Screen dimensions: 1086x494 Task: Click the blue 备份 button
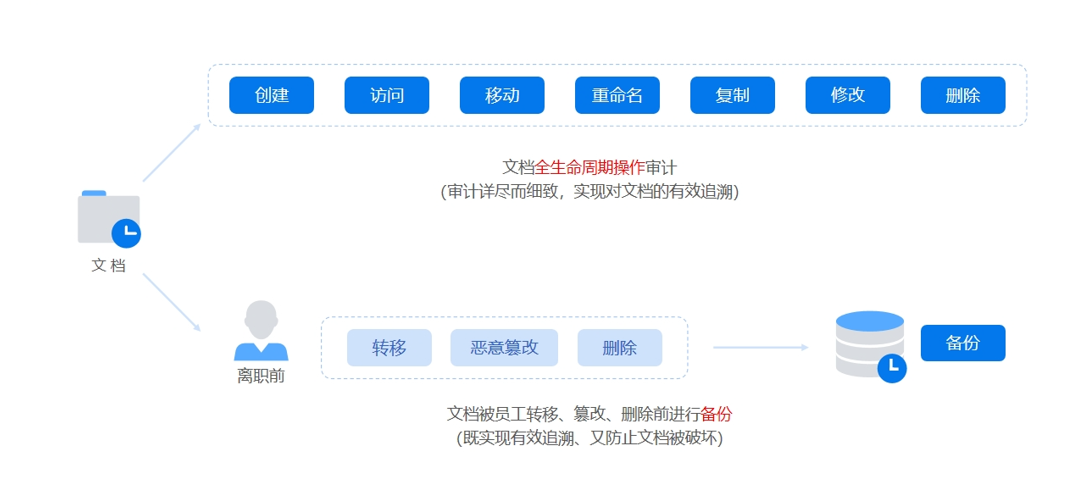[x=963, y=343]
